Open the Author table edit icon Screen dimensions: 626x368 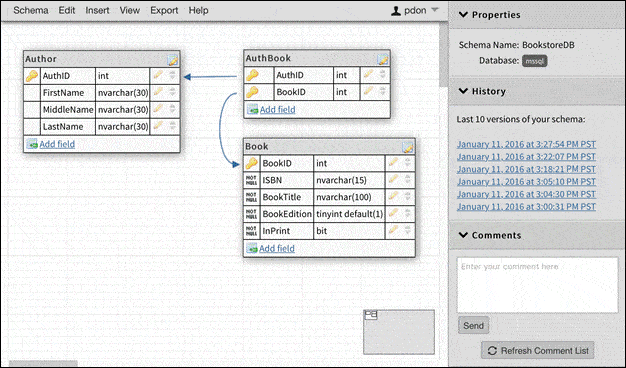pyautogui.click(x=172, y=60)
